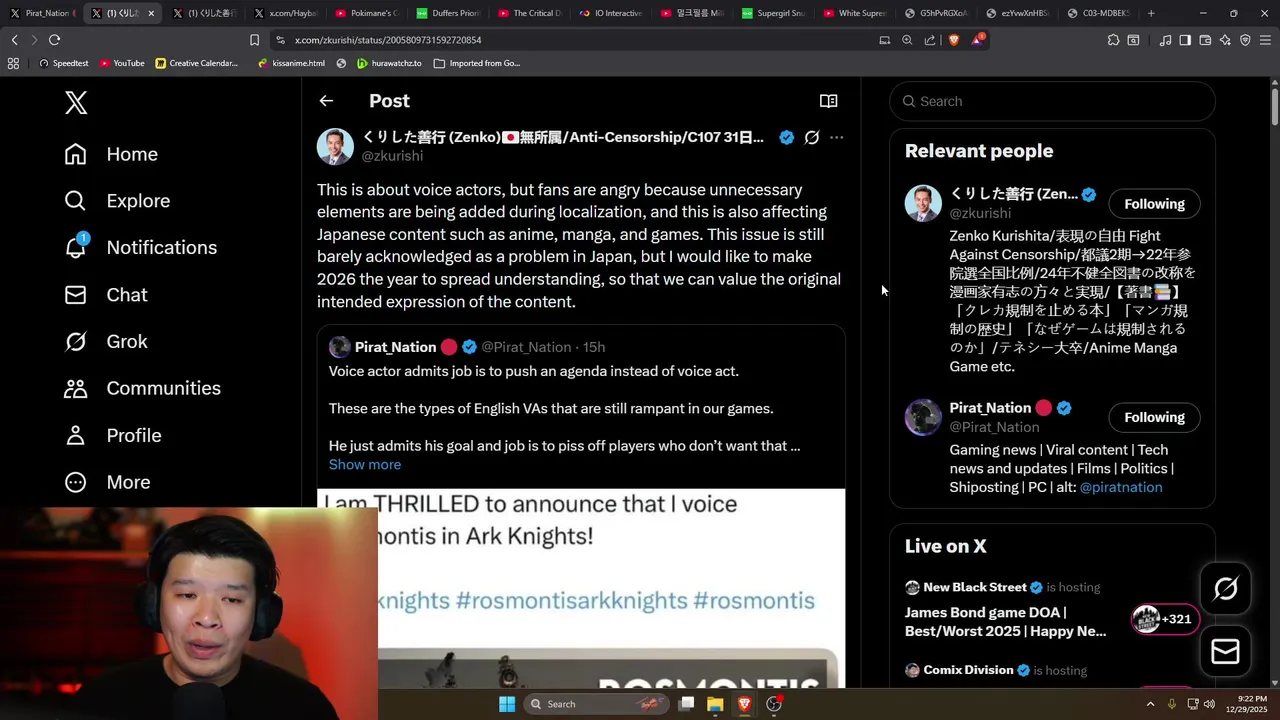This screenshot has height=720, width=1280.
Task: Open Explore in the sidebar
Action: tap(117, 201)
